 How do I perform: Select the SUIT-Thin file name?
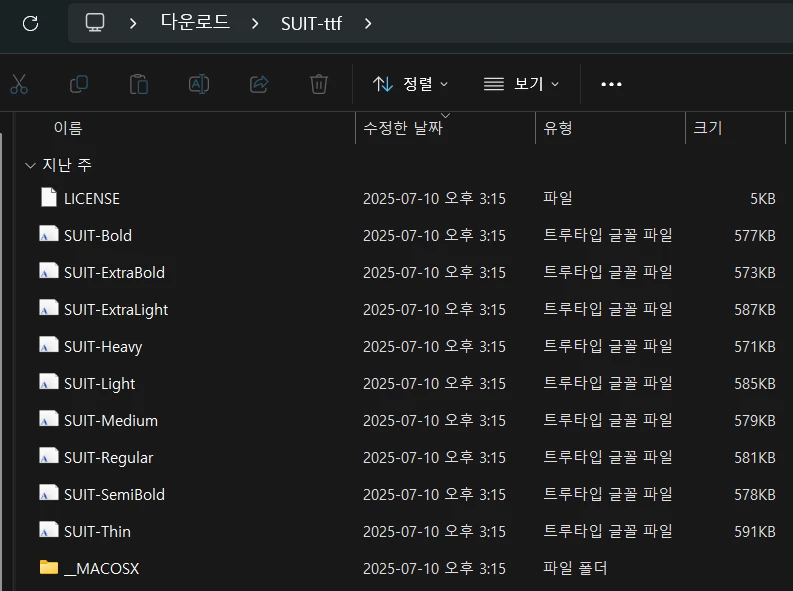point(97,531)
